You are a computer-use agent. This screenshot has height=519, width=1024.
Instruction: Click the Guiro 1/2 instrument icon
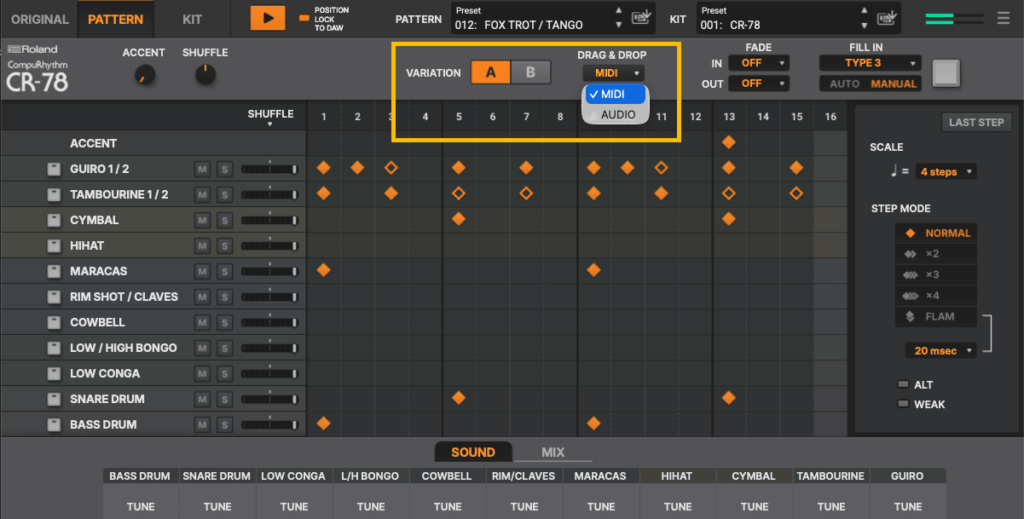pyautogui.click(x=54, y=169)
